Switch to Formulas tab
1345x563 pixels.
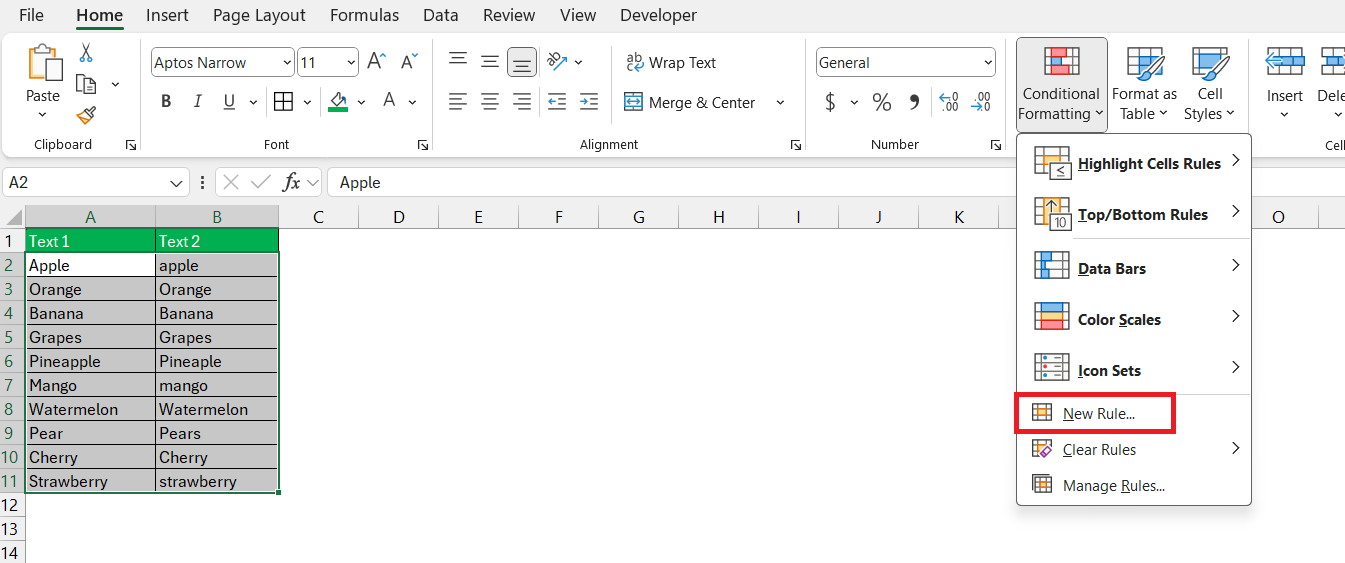[x=364, y=15]
